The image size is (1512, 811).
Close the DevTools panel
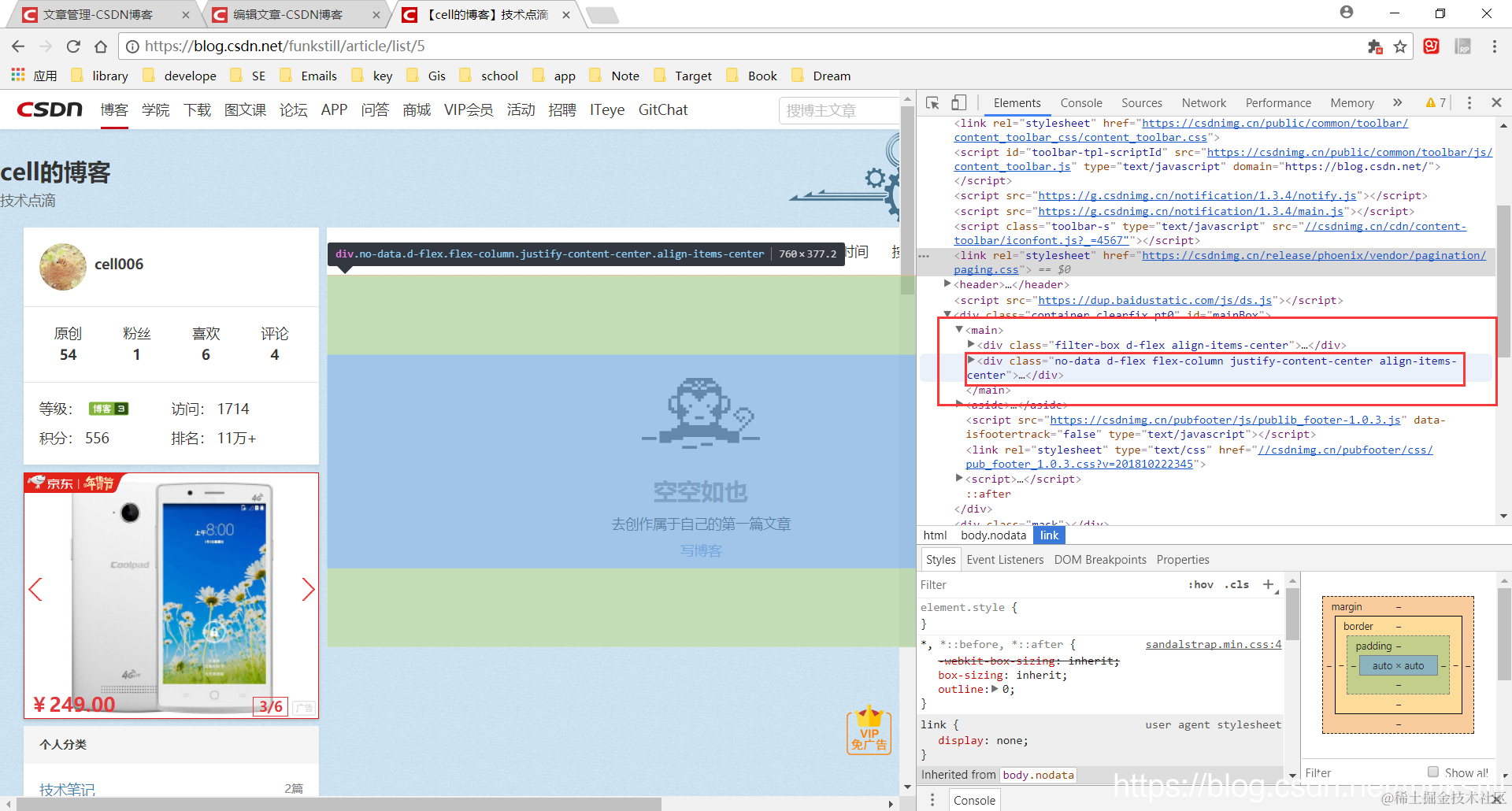tap(1496, 102)
